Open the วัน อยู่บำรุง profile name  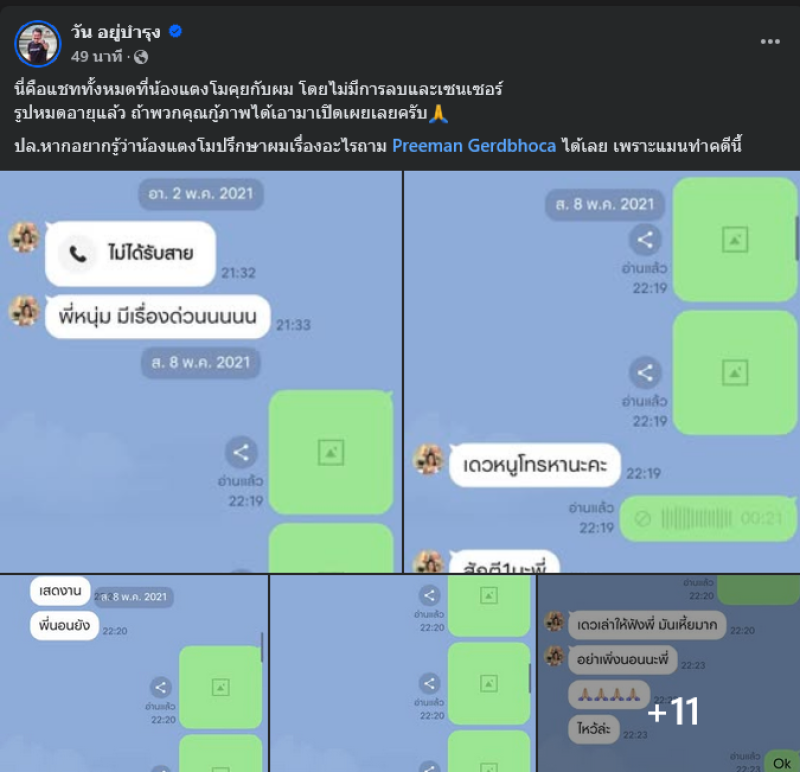click(x=115, y=32)
